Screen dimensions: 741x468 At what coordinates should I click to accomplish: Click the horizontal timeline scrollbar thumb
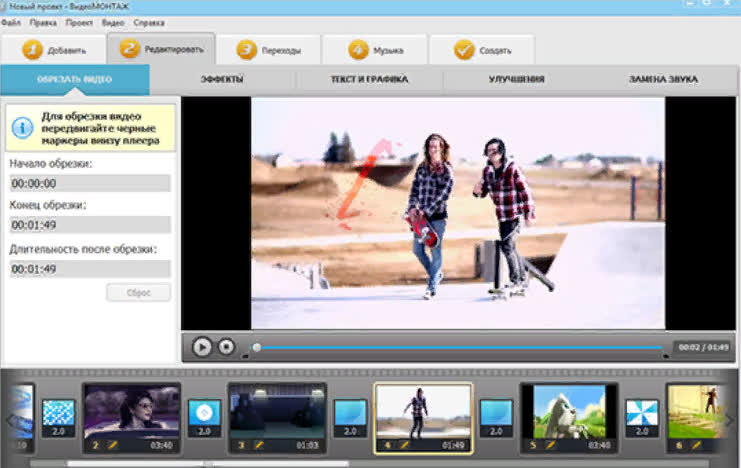tap(208, 464)
